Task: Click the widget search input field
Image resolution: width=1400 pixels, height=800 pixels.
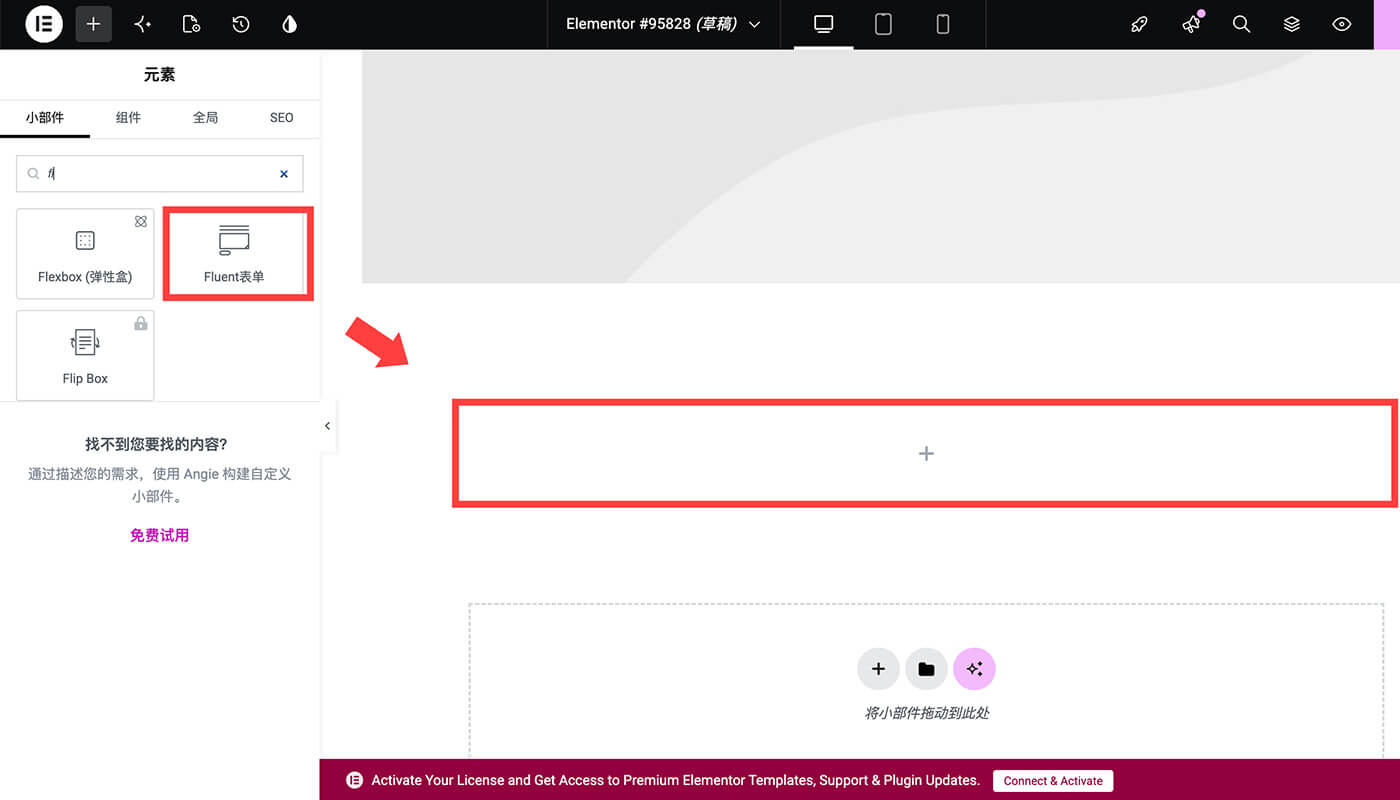Action: 160,173
